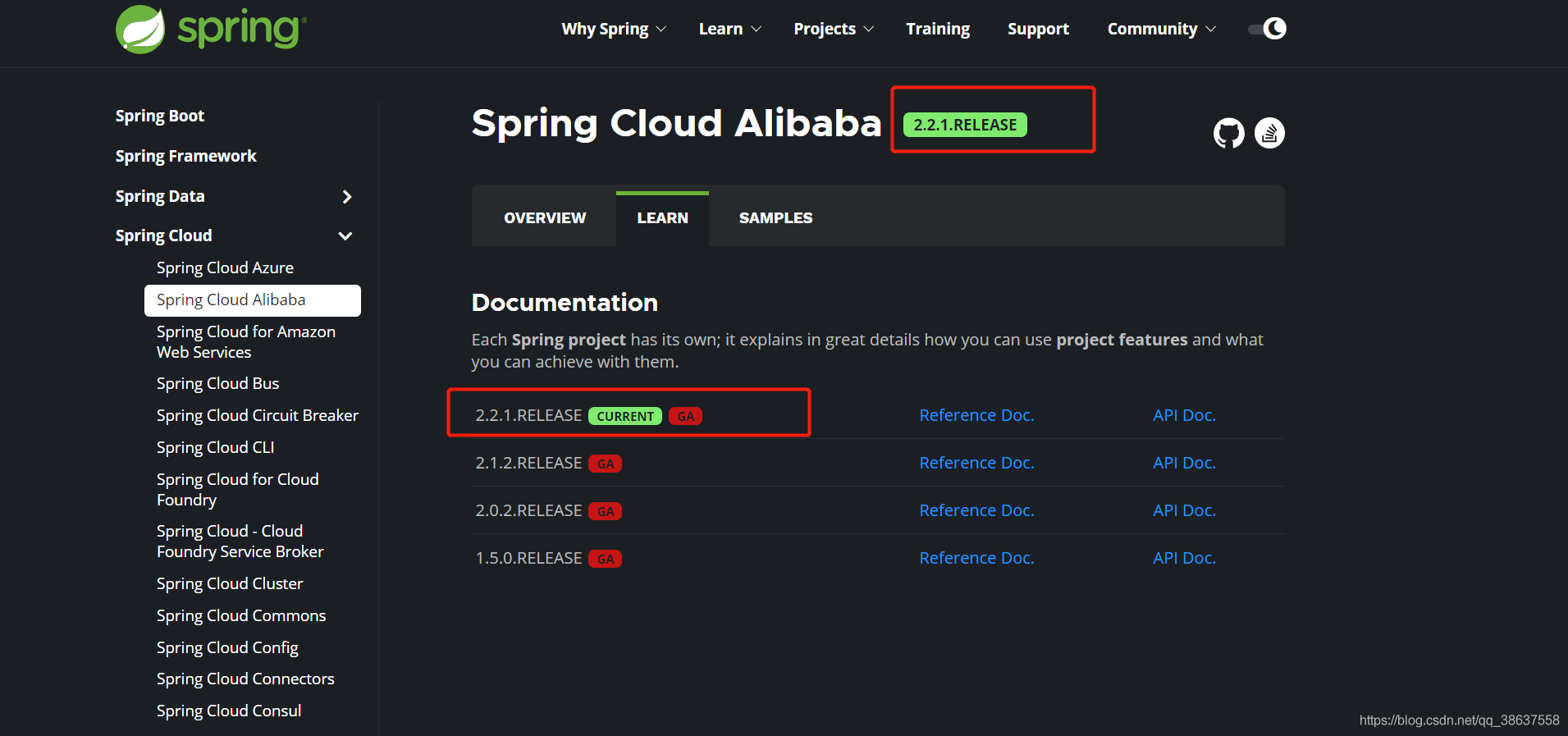Collapse the Spring Cloud section chevron
1568x736 pixels.
tap(345, 236)
